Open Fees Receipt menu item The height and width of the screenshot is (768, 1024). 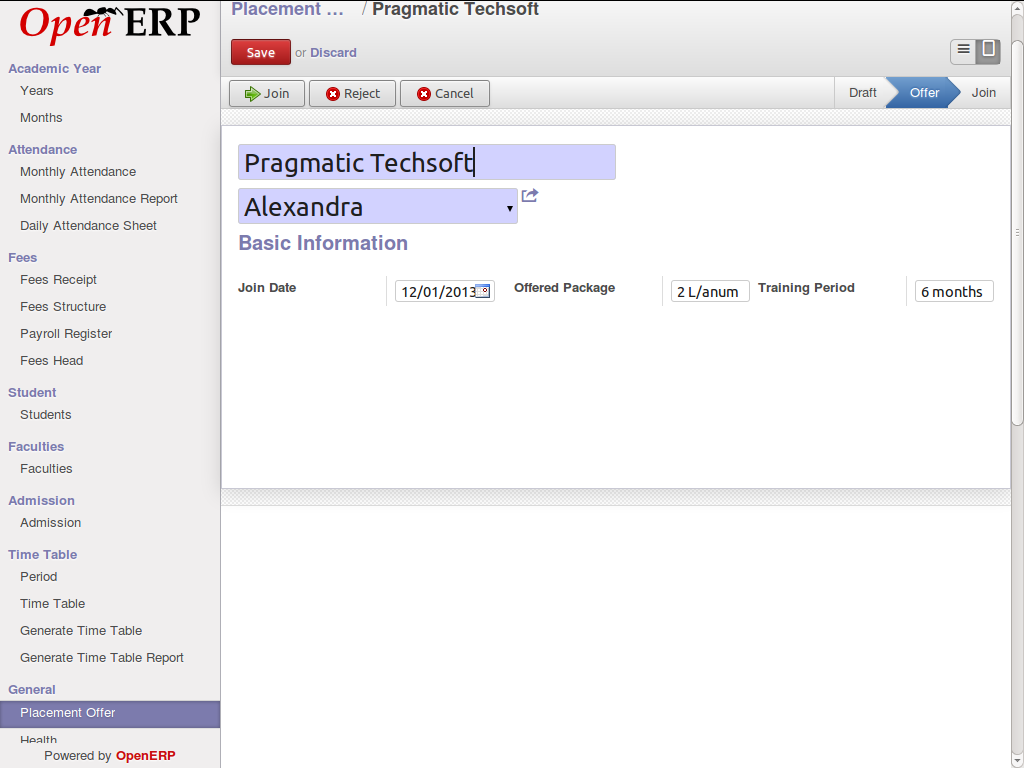click(x=58, y=280)
